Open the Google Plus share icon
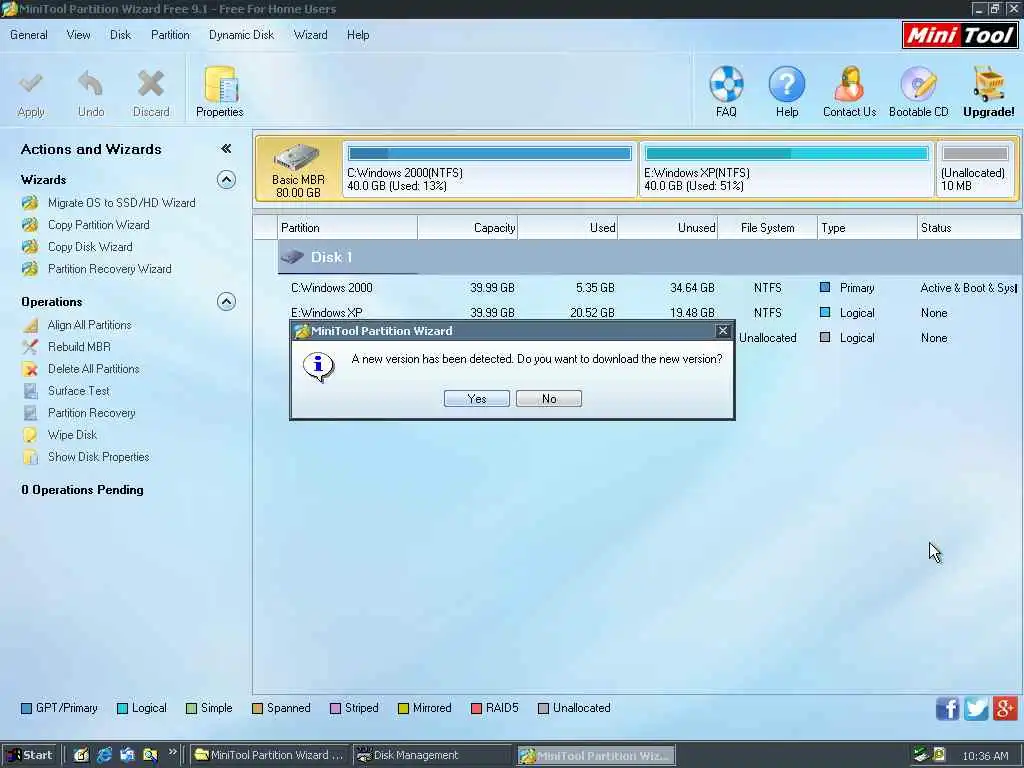1024x768 pixels. pyautogui.click(x=1005, y=709)
